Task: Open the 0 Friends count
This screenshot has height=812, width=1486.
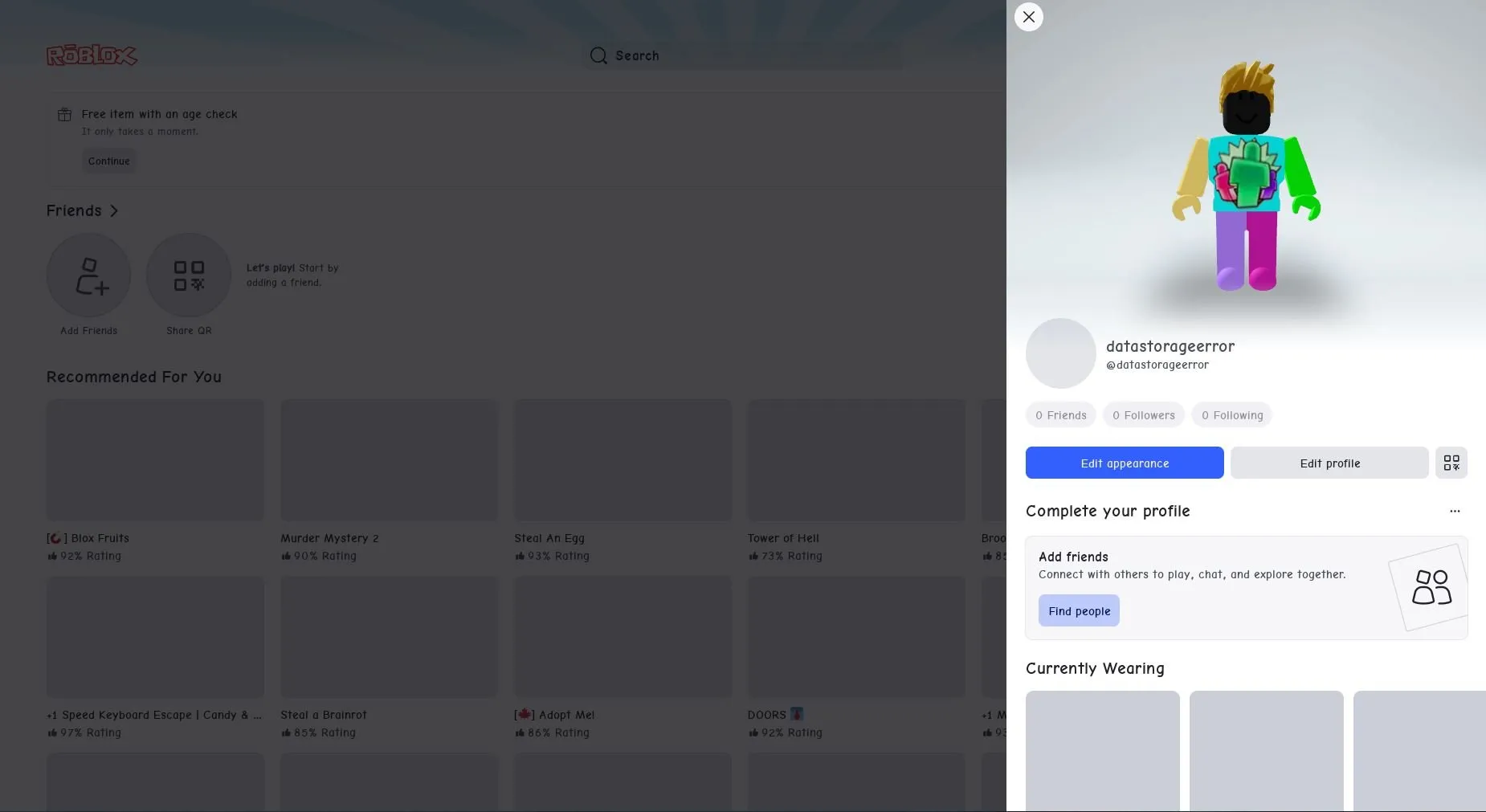Action: coord(1061,415)
